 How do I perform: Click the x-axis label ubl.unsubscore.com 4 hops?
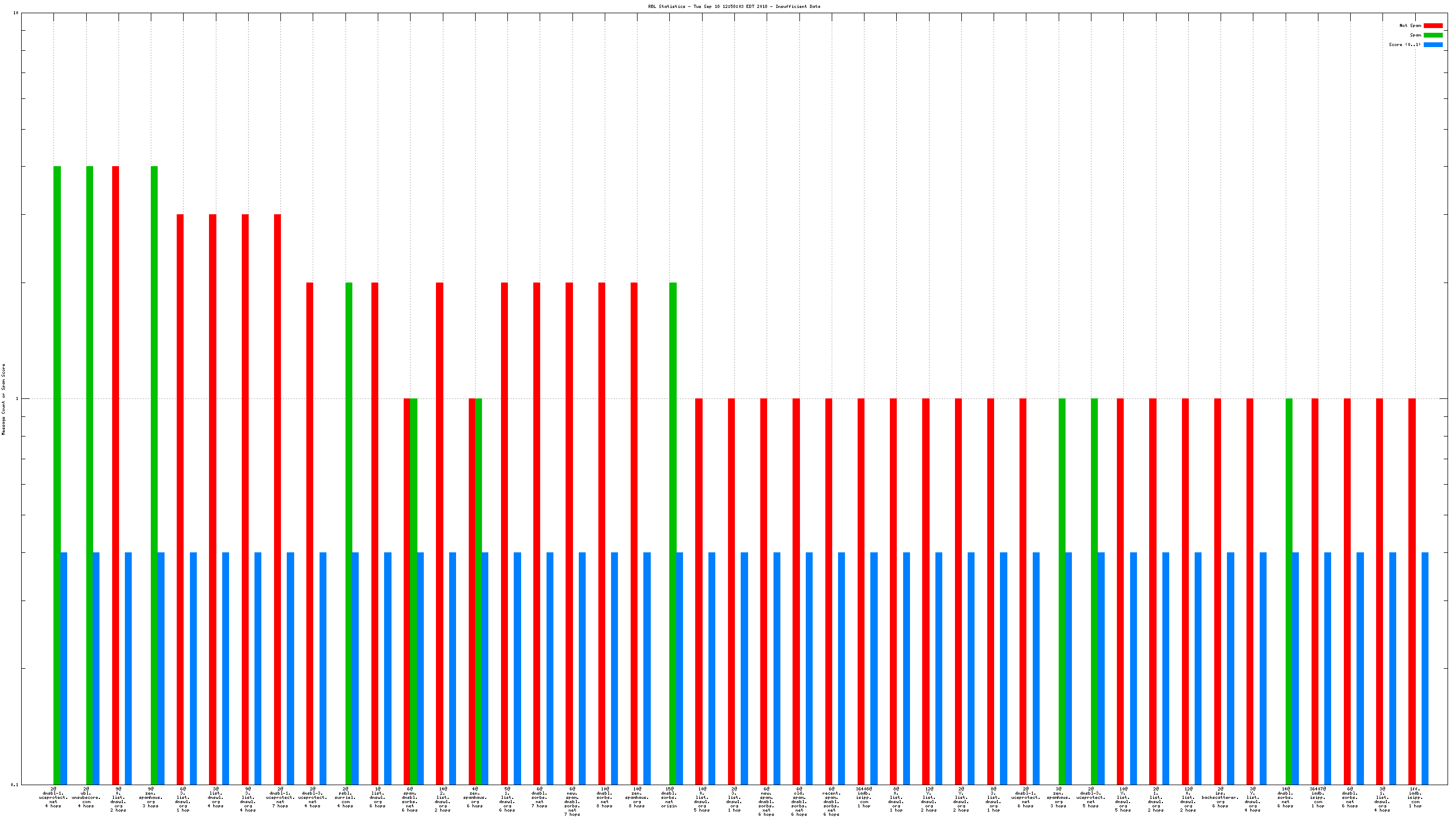[x=86, y=797]
